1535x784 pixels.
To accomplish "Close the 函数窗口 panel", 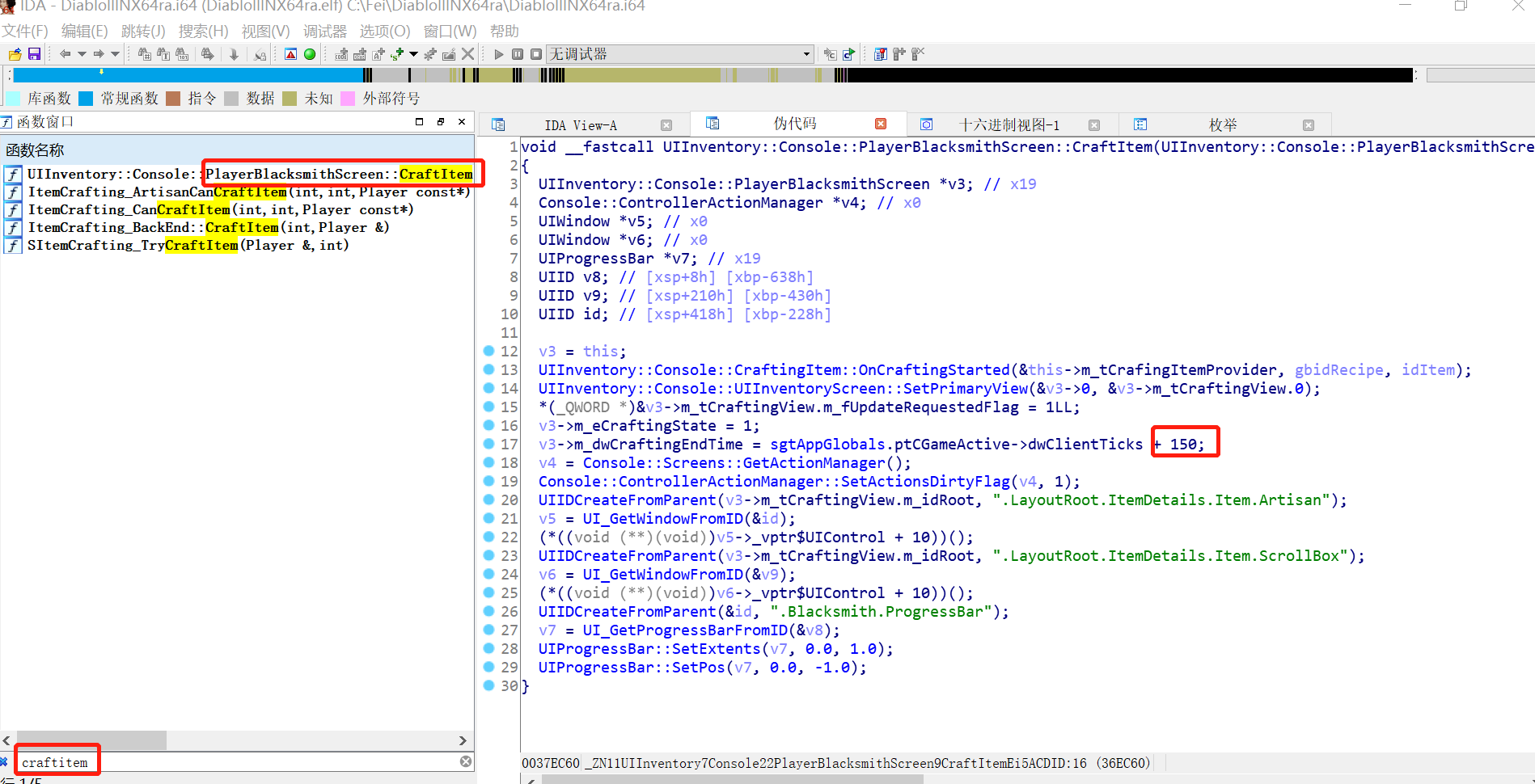I will click(x=462, y=122).
